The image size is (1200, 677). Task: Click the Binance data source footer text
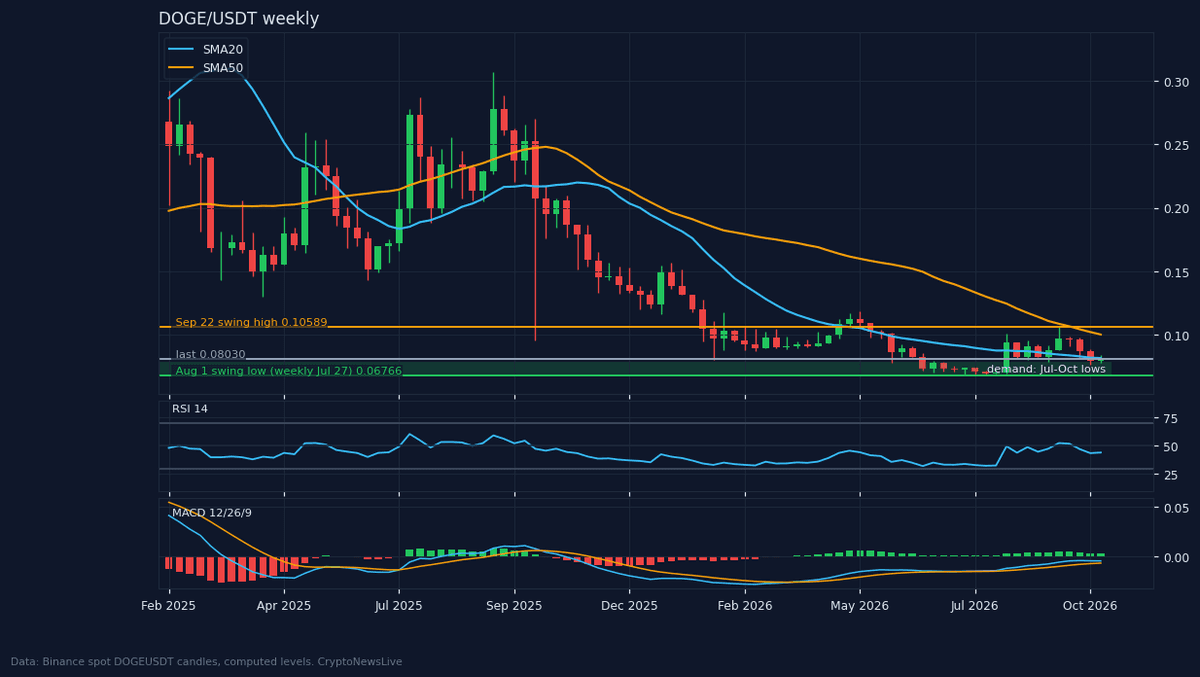click(x=207, y=662)
